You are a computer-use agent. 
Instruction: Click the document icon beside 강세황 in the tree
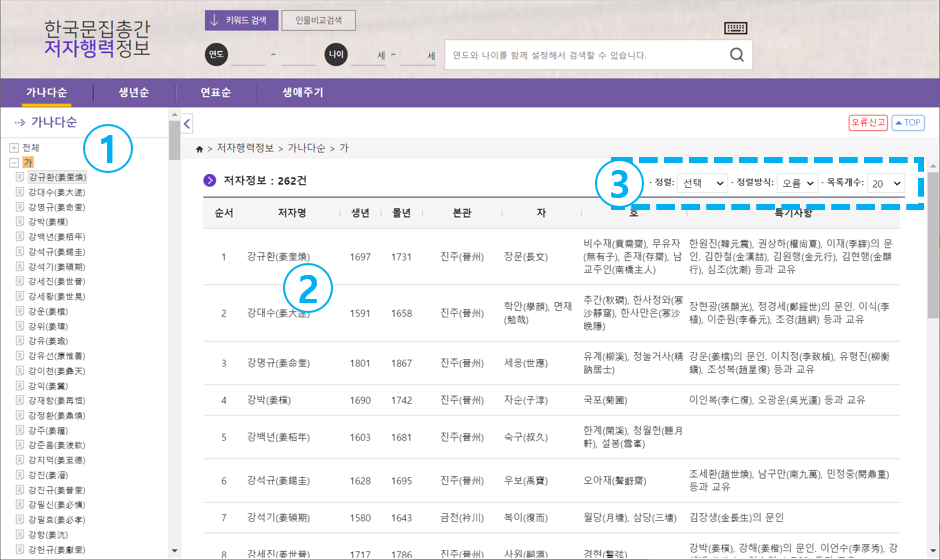point(20,296)
